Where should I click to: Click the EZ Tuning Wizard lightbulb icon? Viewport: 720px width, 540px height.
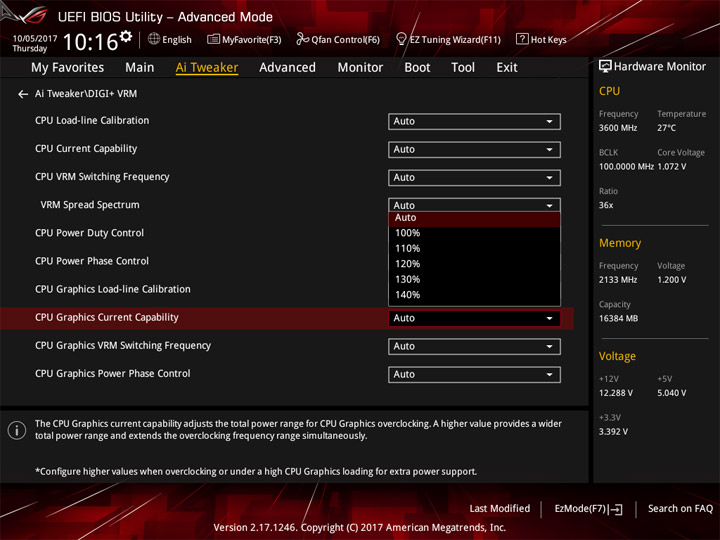point(401,39)
